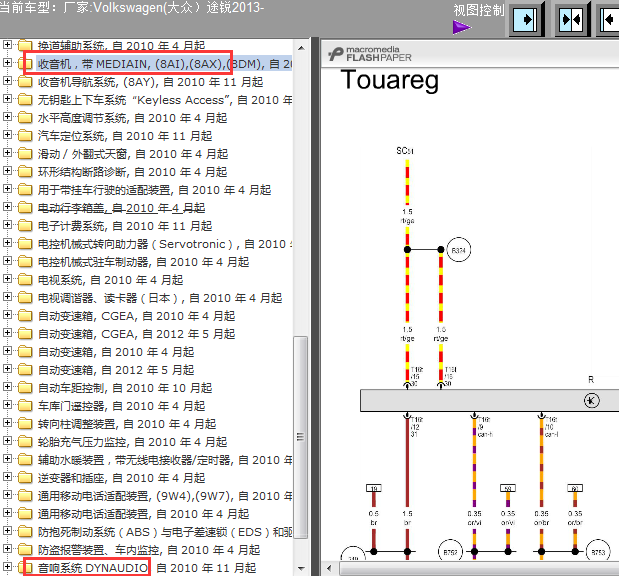619x576 pixels.
Task: Click the 当前车型 Volkswagen 途锐2013 header text
Action: pos(131,8)
